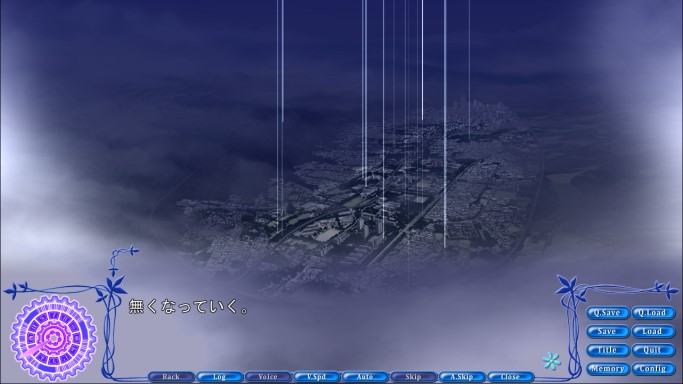This screenshot has width=683, height=384.
Task: Quick save with Q.Save
Action: pyautogui.click(x=607, y=313)
